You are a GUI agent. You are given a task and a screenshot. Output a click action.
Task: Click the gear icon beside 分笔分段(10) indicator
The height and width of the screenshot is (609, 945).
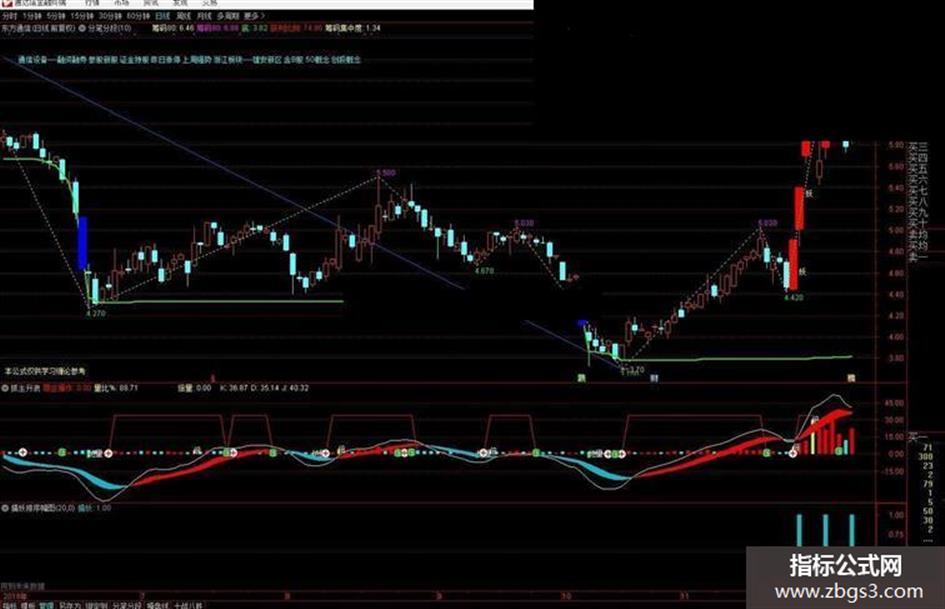tap(82, 28)
